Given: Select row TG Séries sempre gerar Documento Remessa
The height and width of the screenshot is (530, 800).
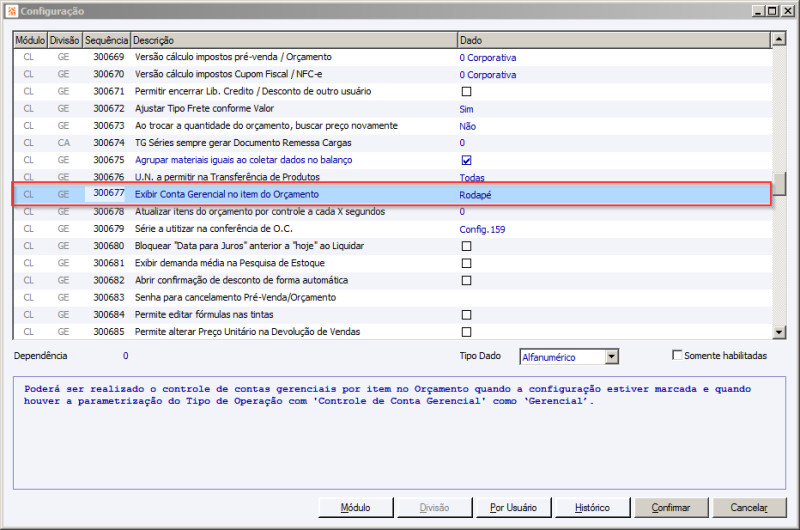Looking at the screenshot, I should click(x=392, y=143).
